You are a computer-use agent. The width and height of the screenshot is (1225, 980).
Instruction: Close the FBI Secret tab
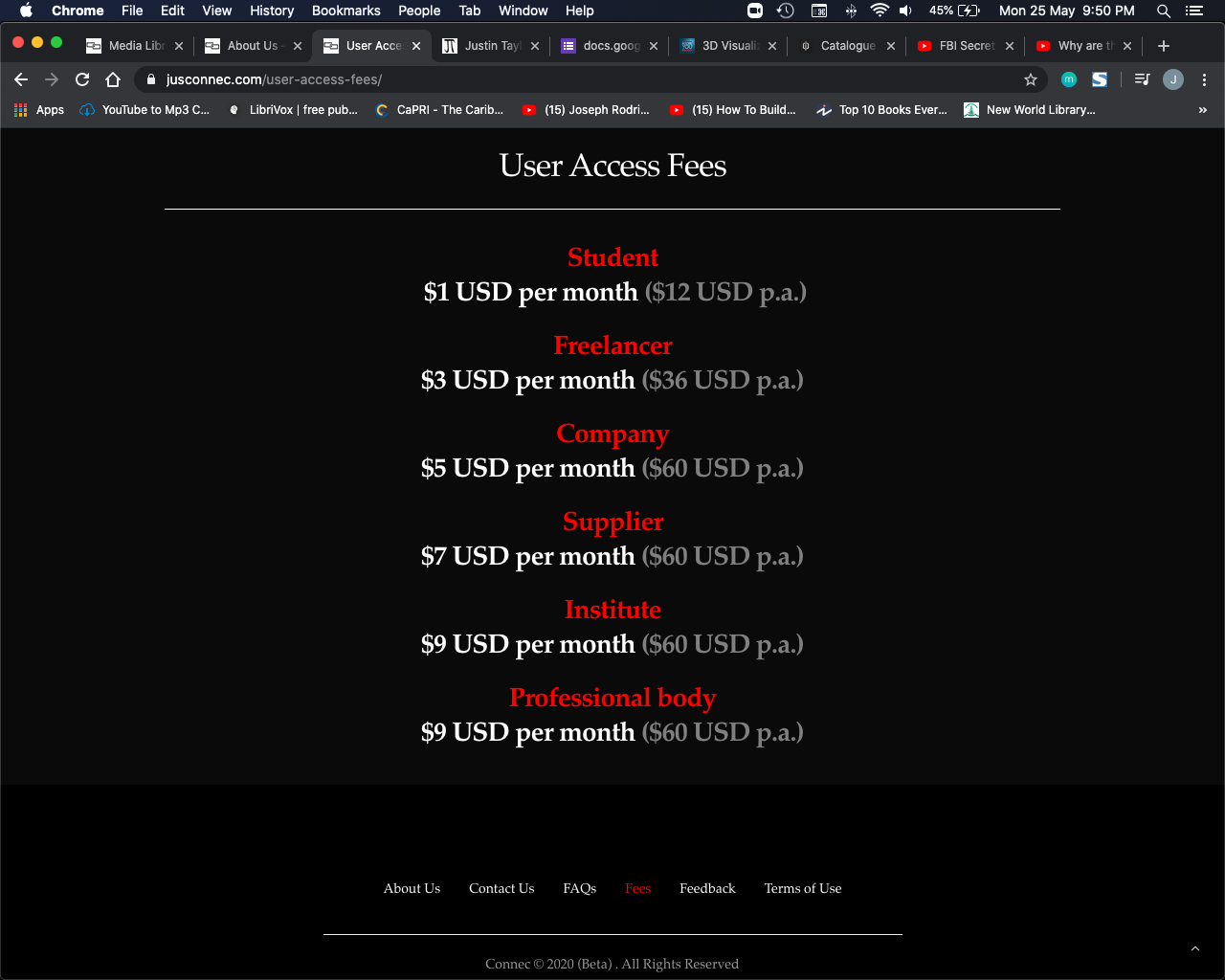1010,46
